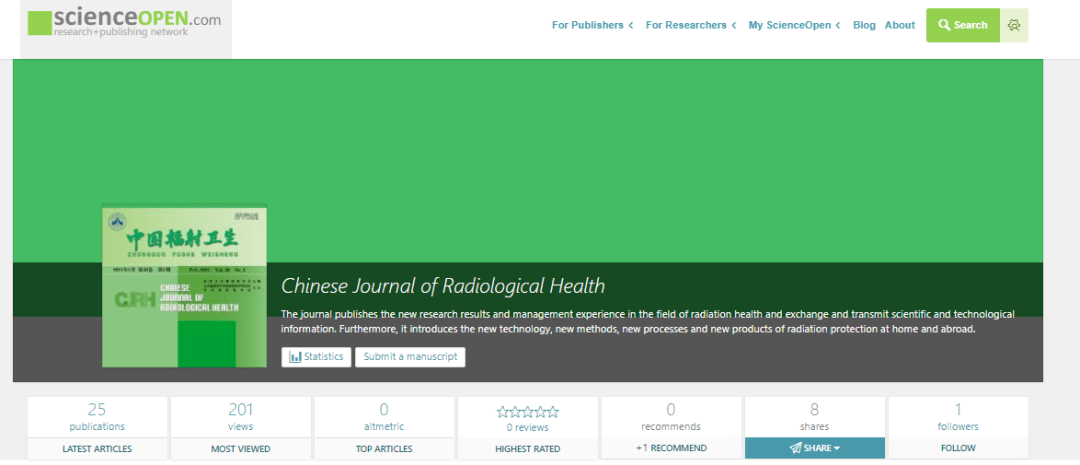Click the 0 recommends count
Viewport: 1080px width, 465px height.
(x=671, y=416)
